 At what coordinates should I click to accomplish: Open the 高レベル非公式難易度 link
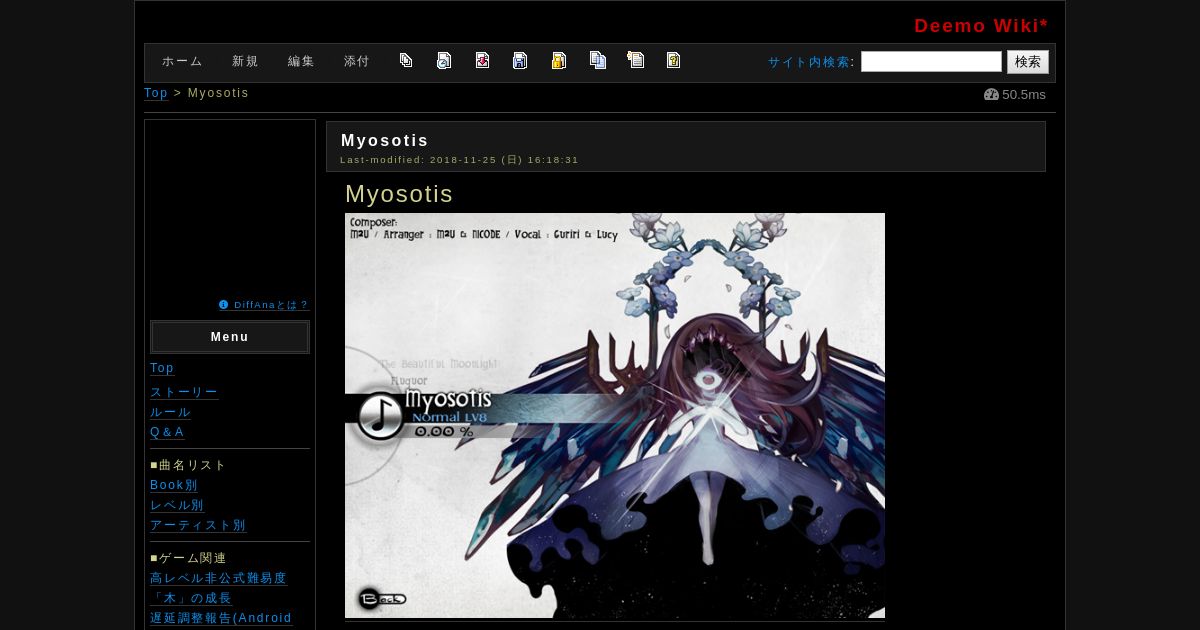(x=218, y=578)
